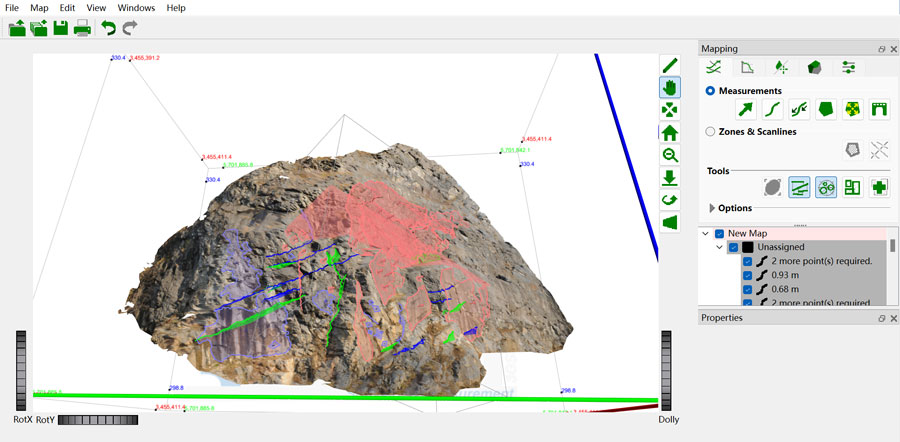Image resolution: width=900 pixels, height=442 pixels.
Task: Click the undo arrow in toolbar
Action: coord(108,28)
